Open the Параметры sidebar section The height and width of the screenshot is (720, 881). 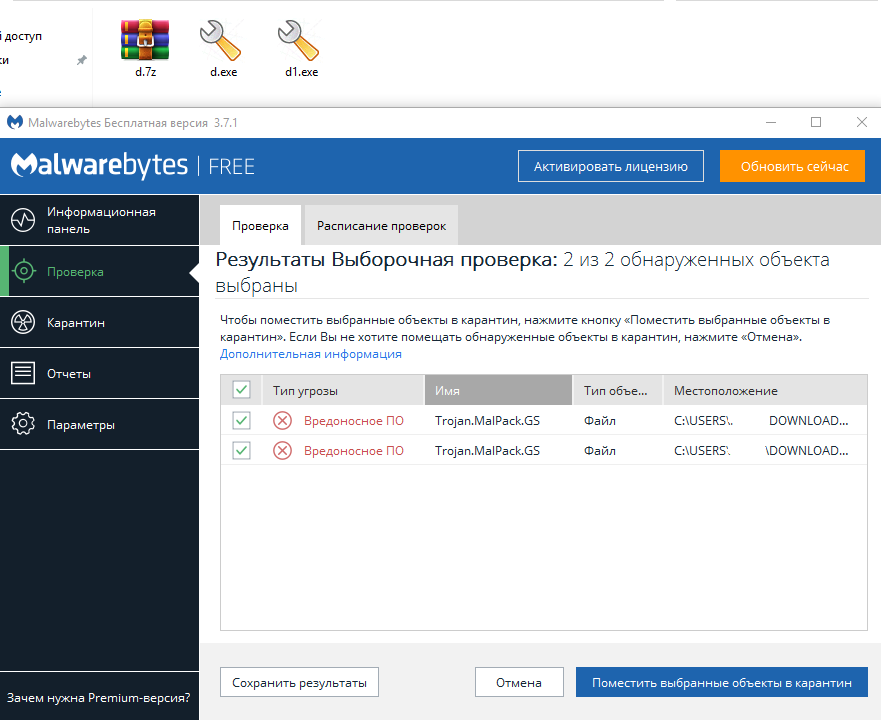[x=99, y=424]
